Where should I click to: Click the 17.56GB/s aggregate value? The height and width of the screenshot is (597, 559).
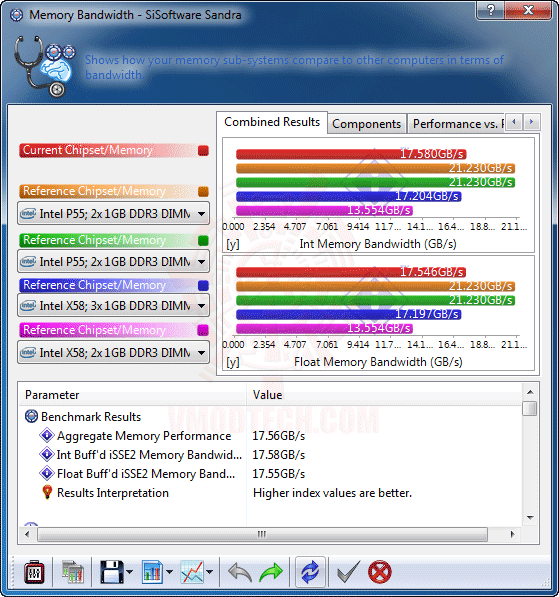[x=279, y=436]
